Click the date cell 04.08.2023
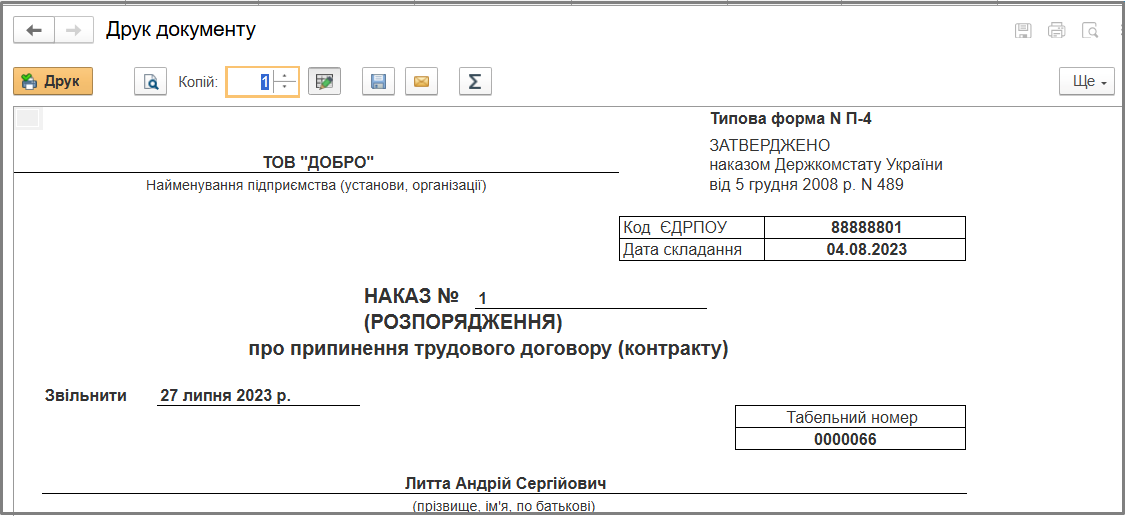 (x=866, y=250)
